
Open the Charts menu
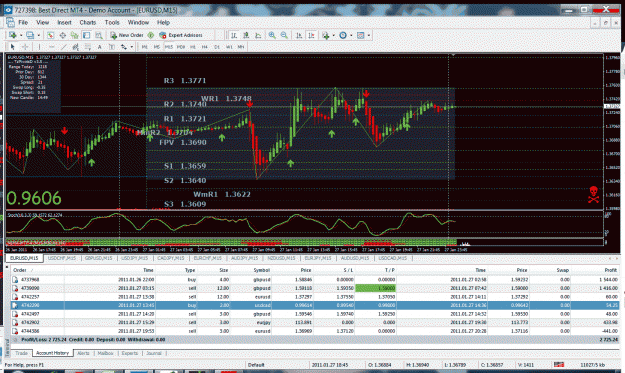click(88, 22)
